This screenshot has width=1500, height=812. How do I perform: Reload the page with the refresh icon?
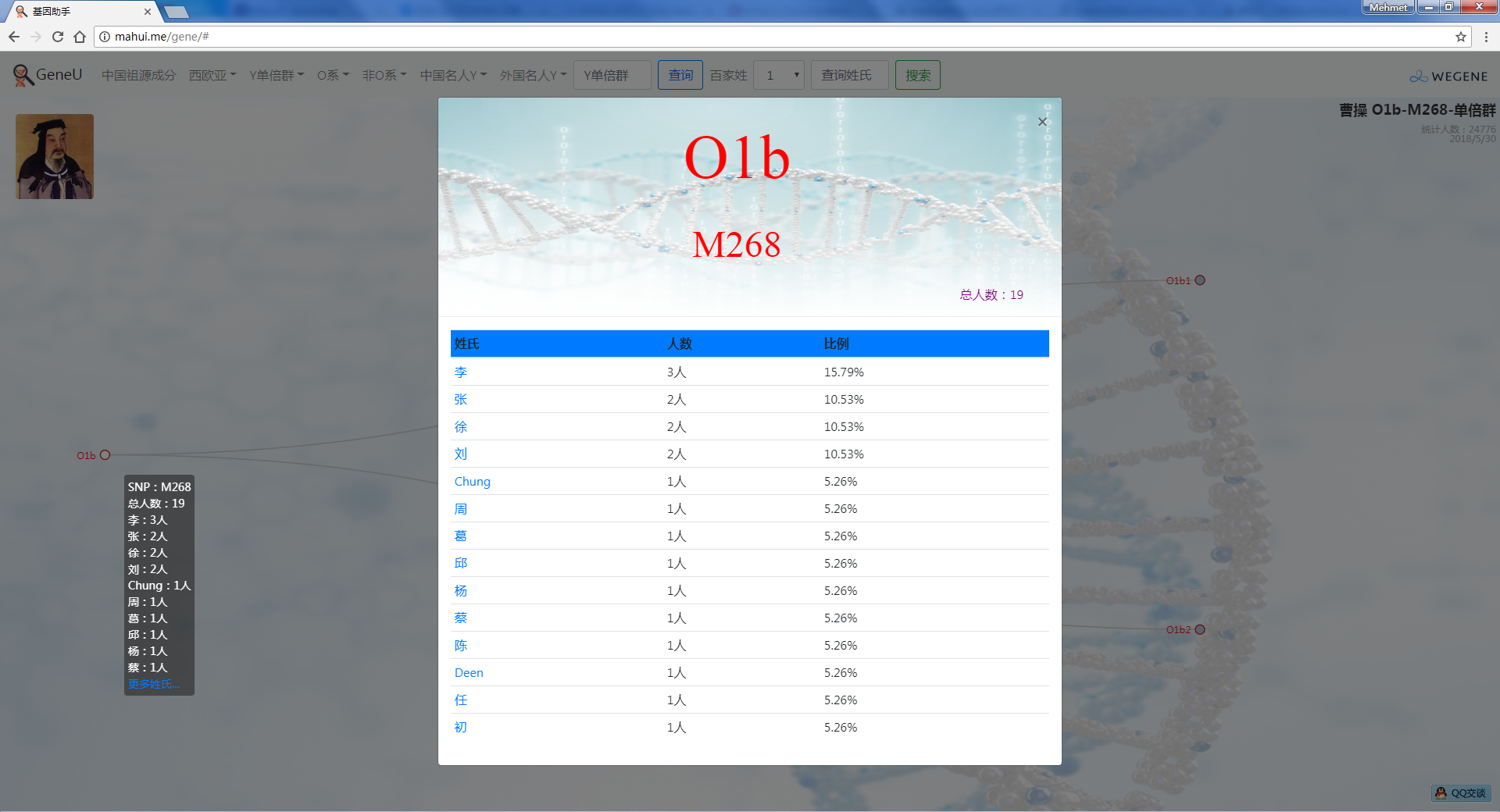coord(58,37)
